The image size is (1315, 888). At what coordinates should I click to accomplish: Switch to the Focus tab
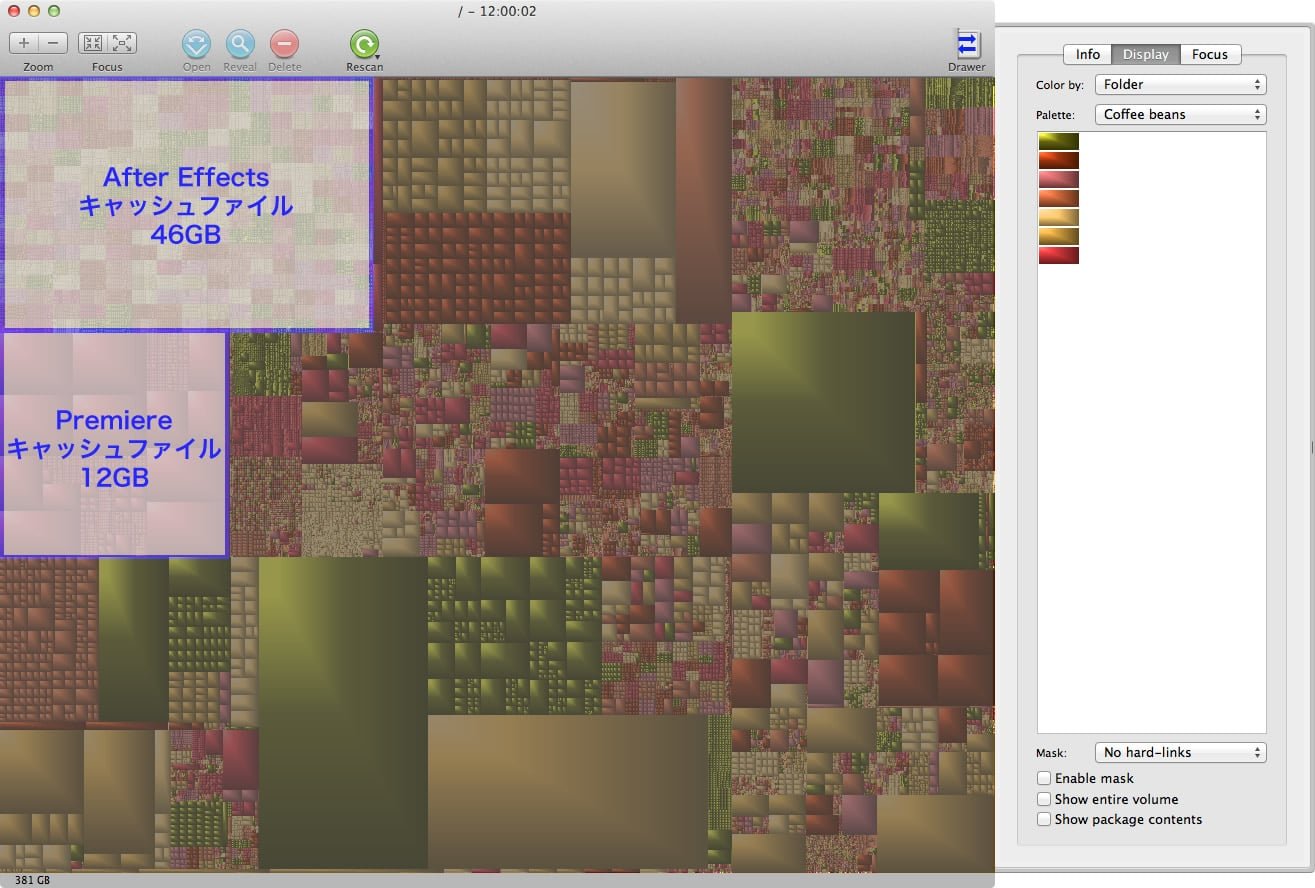click(x=1209, y=54)
